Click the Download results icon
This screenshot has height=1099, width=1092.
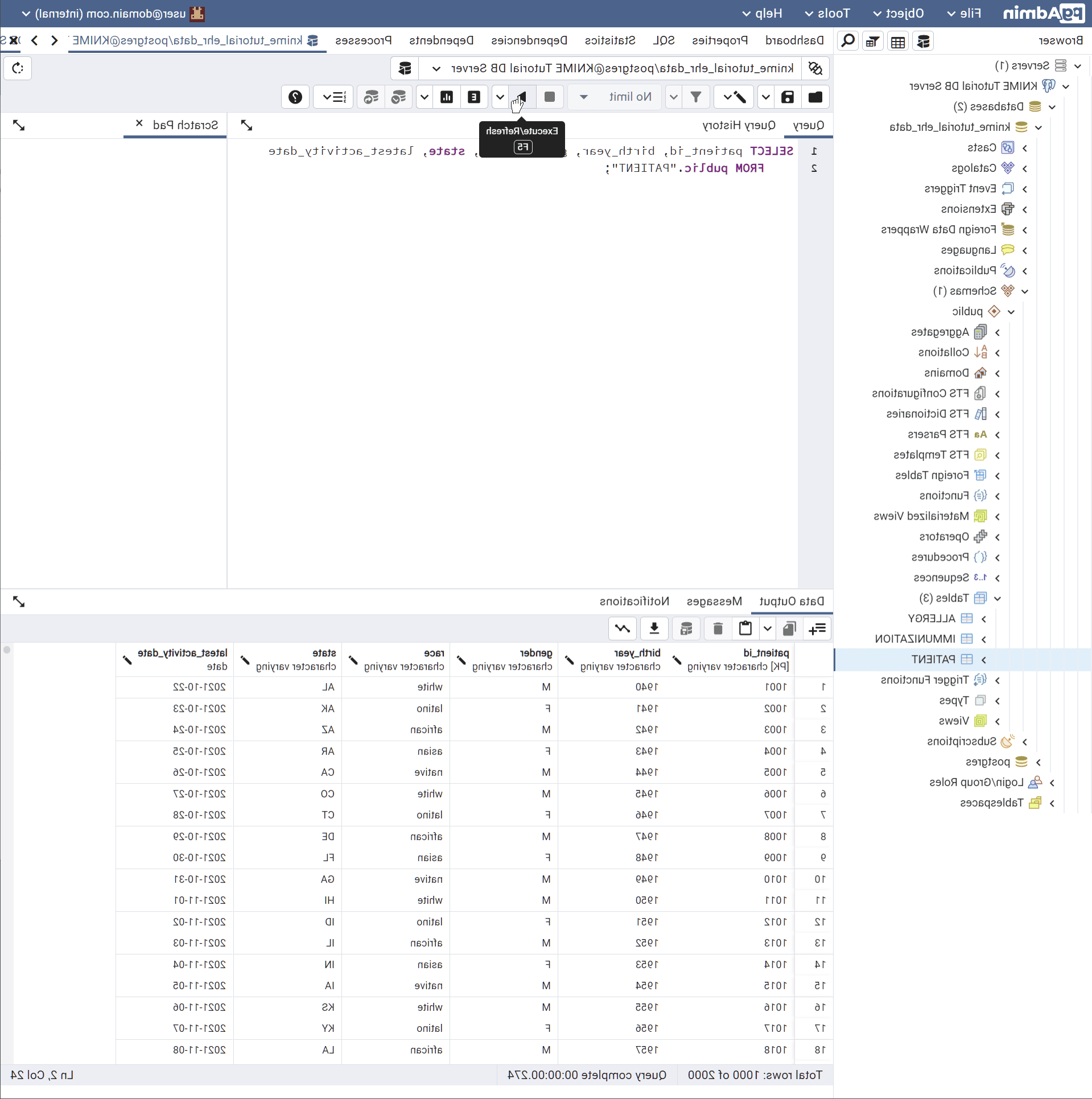point(654,628)
